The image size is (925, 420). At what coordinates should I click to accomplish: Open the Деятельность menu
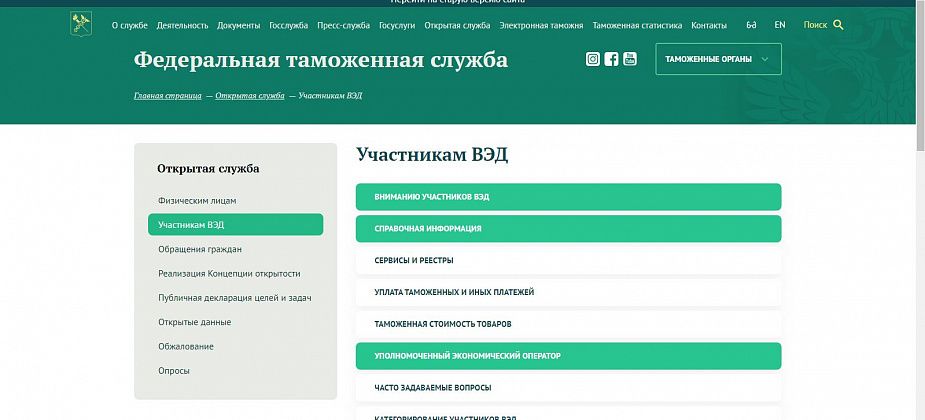[183, 25]
